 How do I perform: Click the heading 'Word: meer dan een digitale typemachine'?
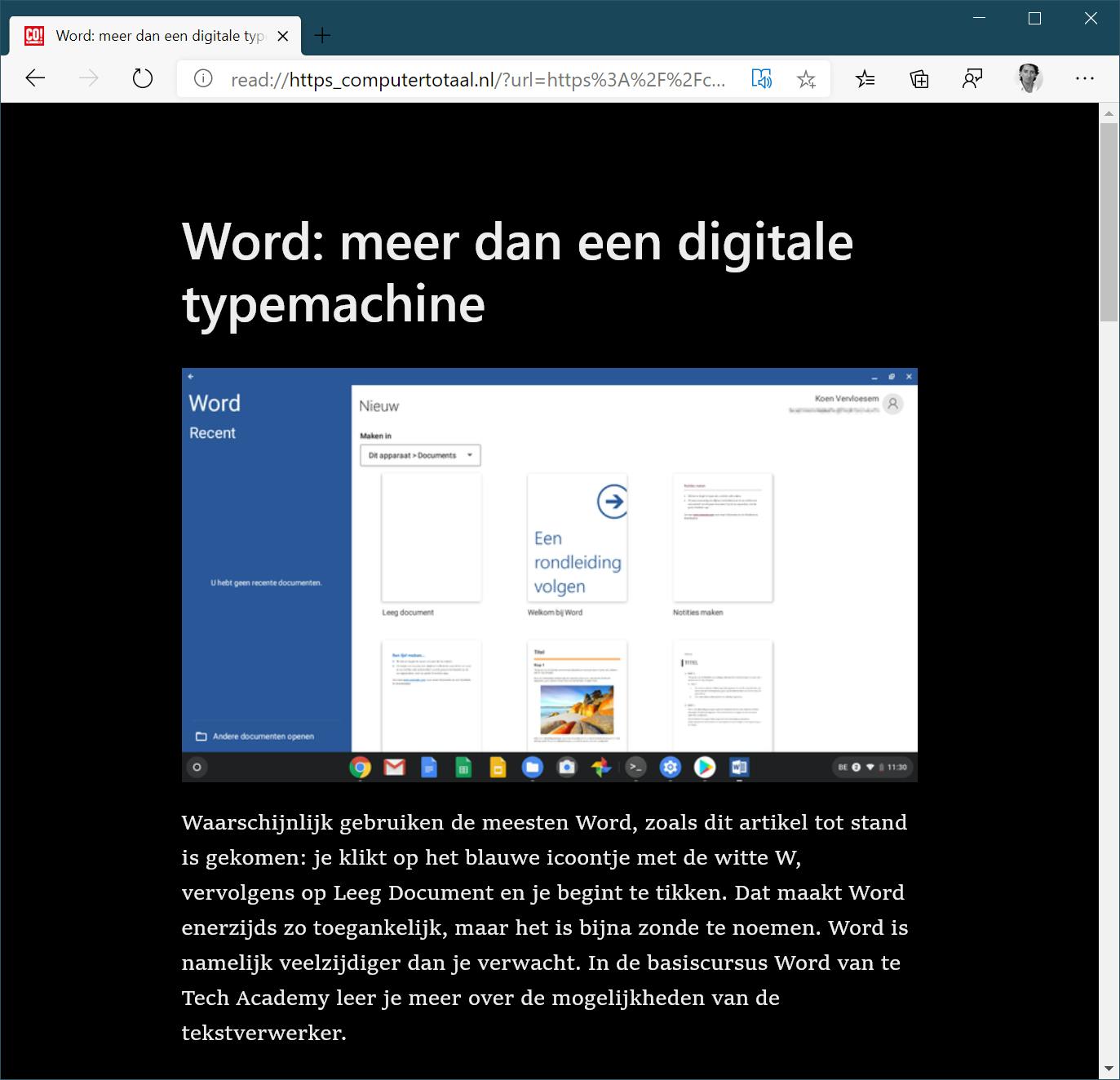click(517, 272)
